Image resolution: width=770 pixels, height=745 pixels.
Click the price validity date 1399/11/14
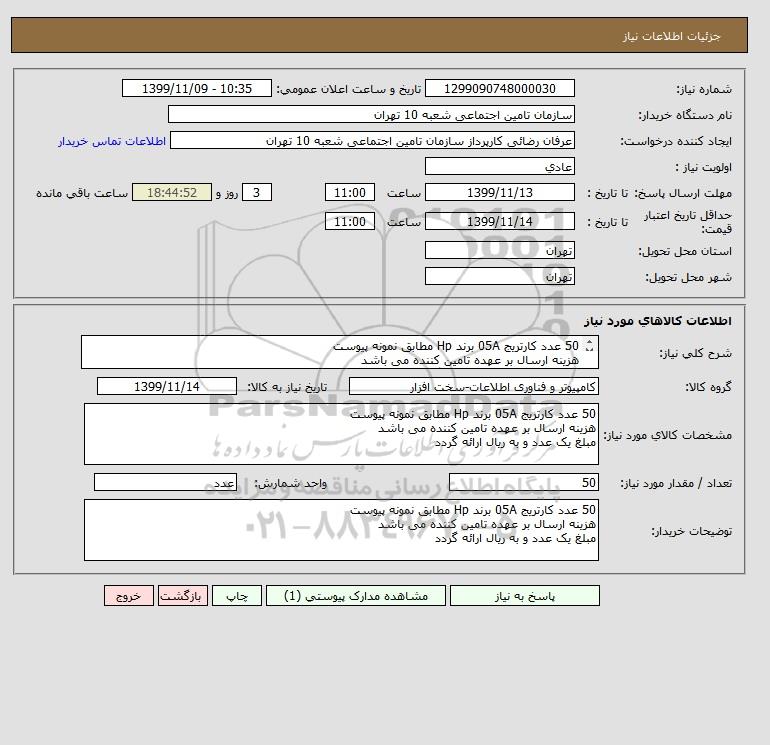(499, 221)
